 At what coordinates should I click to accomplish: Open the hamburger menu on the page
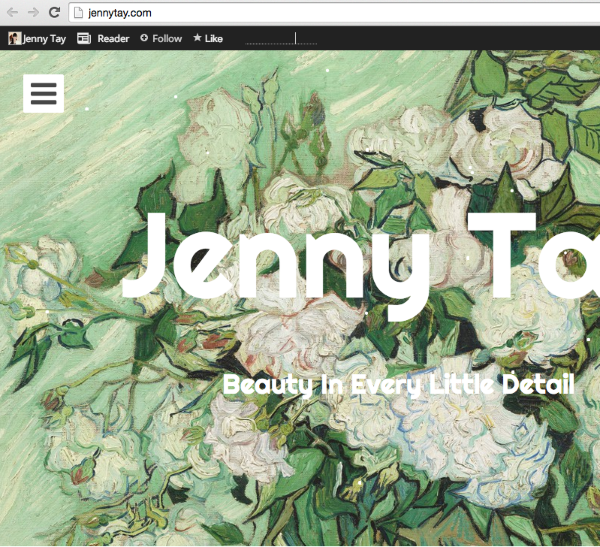(43, 94)
